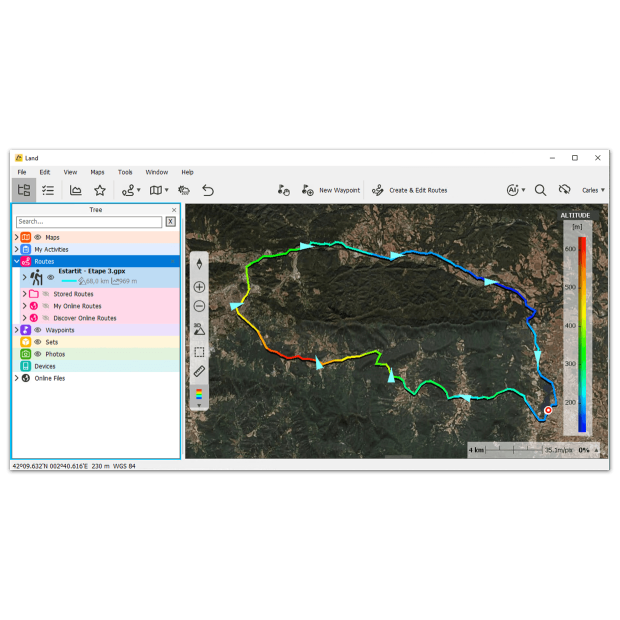620x620 pixels.
Task: Click the cloud sync icon
Action: point(565,190)
